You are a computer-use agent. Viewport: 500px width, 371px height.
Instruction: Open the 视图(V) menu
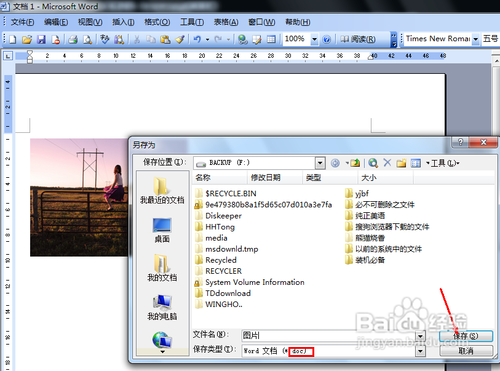(x=90, y=22)
